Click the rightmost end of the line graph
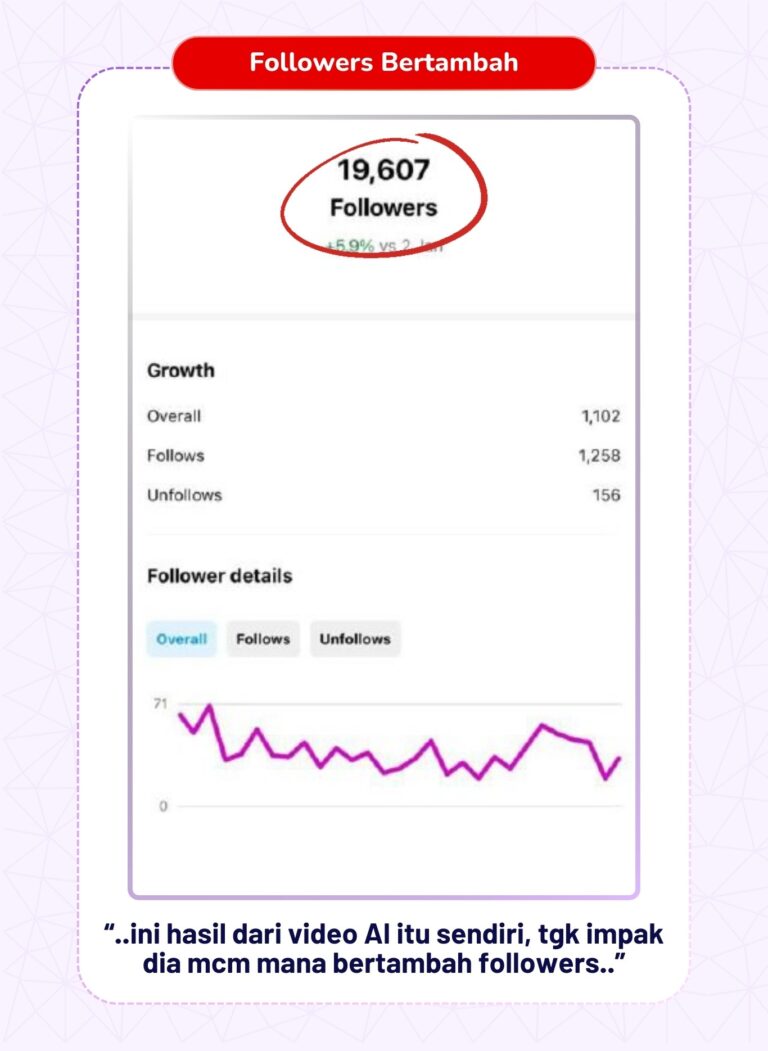 pyautogui.click(x=619, y=759)
